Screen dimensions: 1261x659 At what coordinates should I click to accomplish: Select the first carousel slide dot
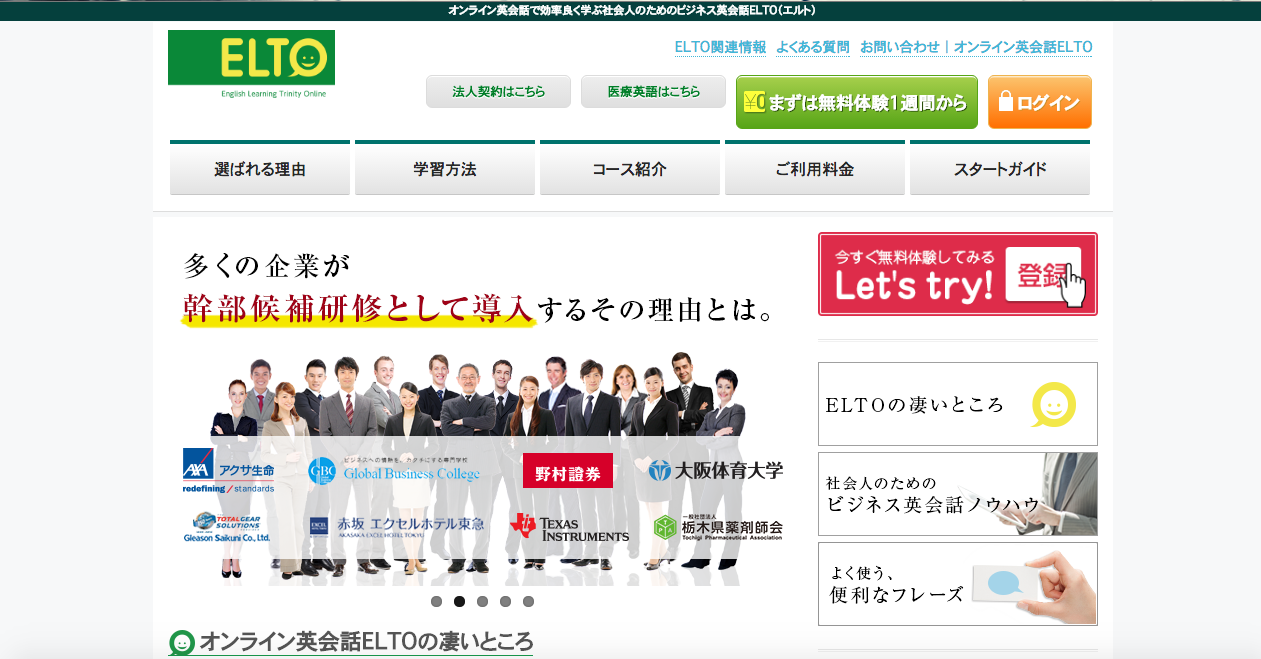437,602
